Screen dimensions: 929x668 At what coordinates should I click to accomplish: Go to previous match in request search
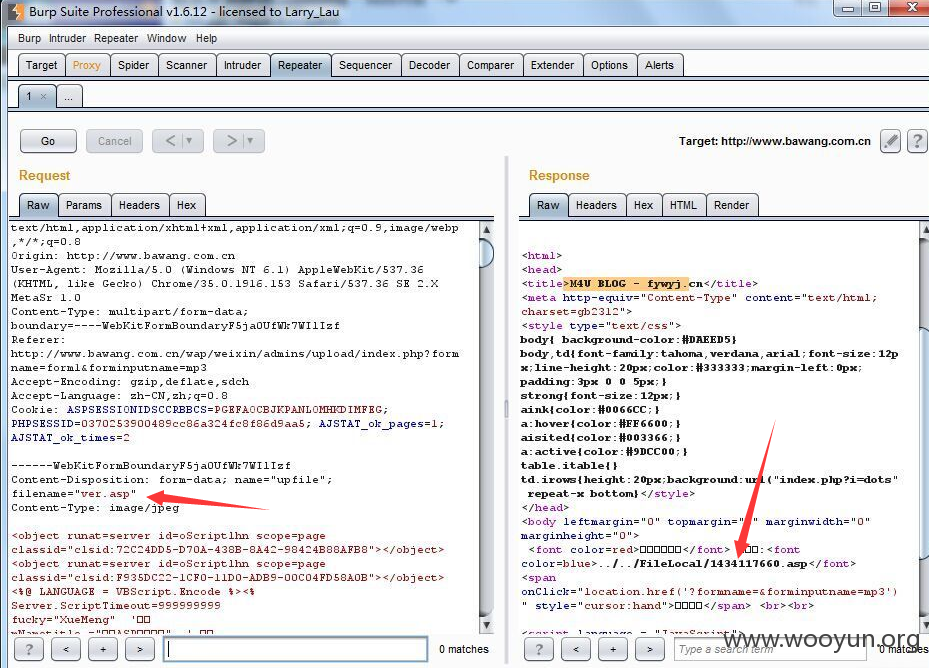tap(66, 649)
